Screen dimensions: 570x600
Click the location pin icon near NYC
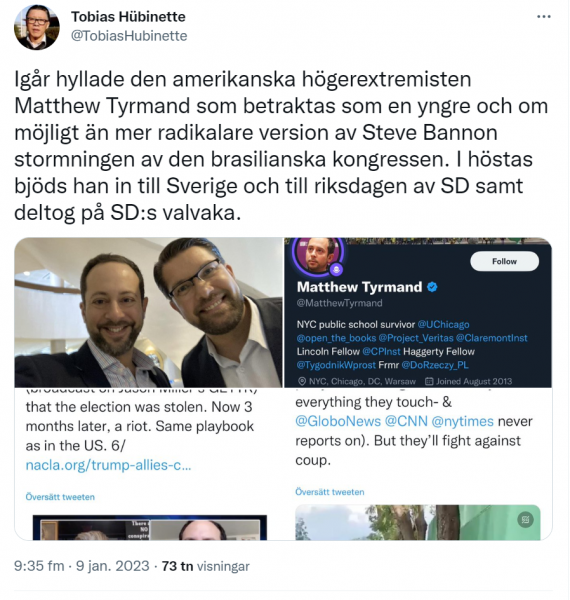tap(302, 382)
